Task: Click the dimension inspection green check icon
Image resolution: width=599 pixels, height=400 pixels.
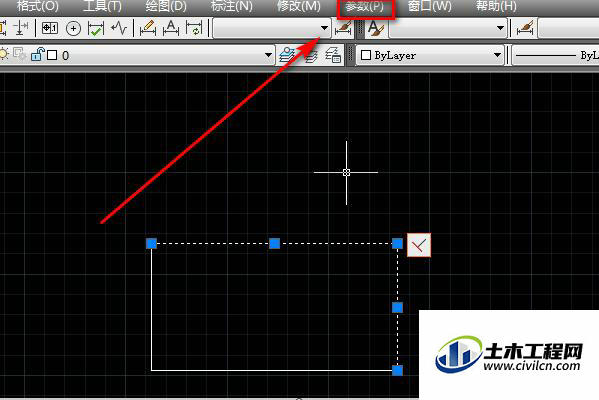Action: click(x=96, y=29)
